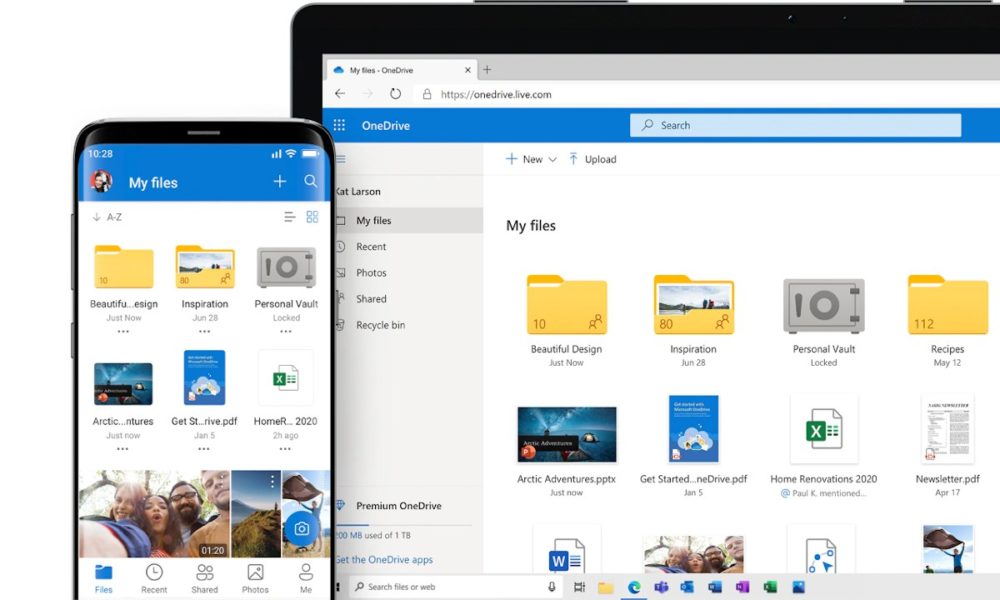The width and height of the screenshot is (1000, 600).
Task: Tap the blue camera scan button
Action: [302, 529]
